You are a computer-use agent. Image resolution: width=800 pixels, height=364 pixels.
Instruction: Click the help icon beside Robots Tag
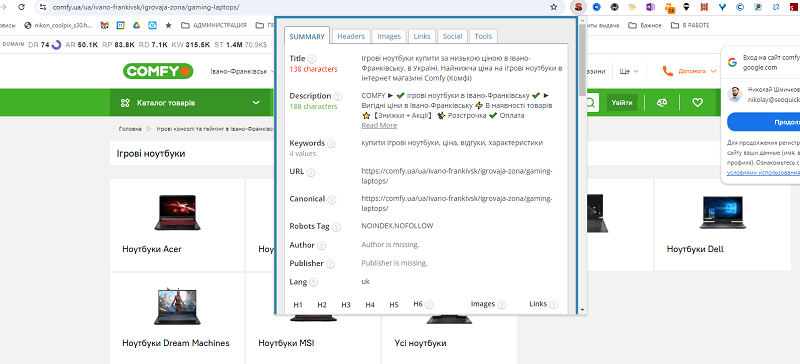337,227
